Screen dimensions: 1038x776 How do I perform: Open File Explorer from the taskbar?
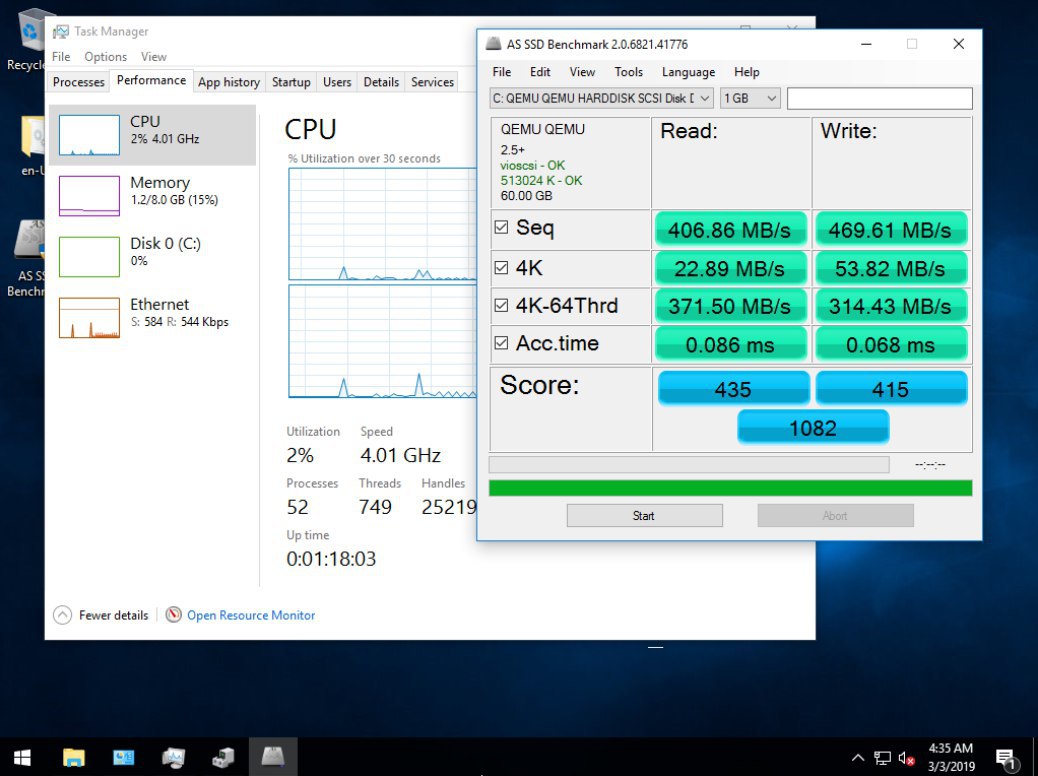74,757
